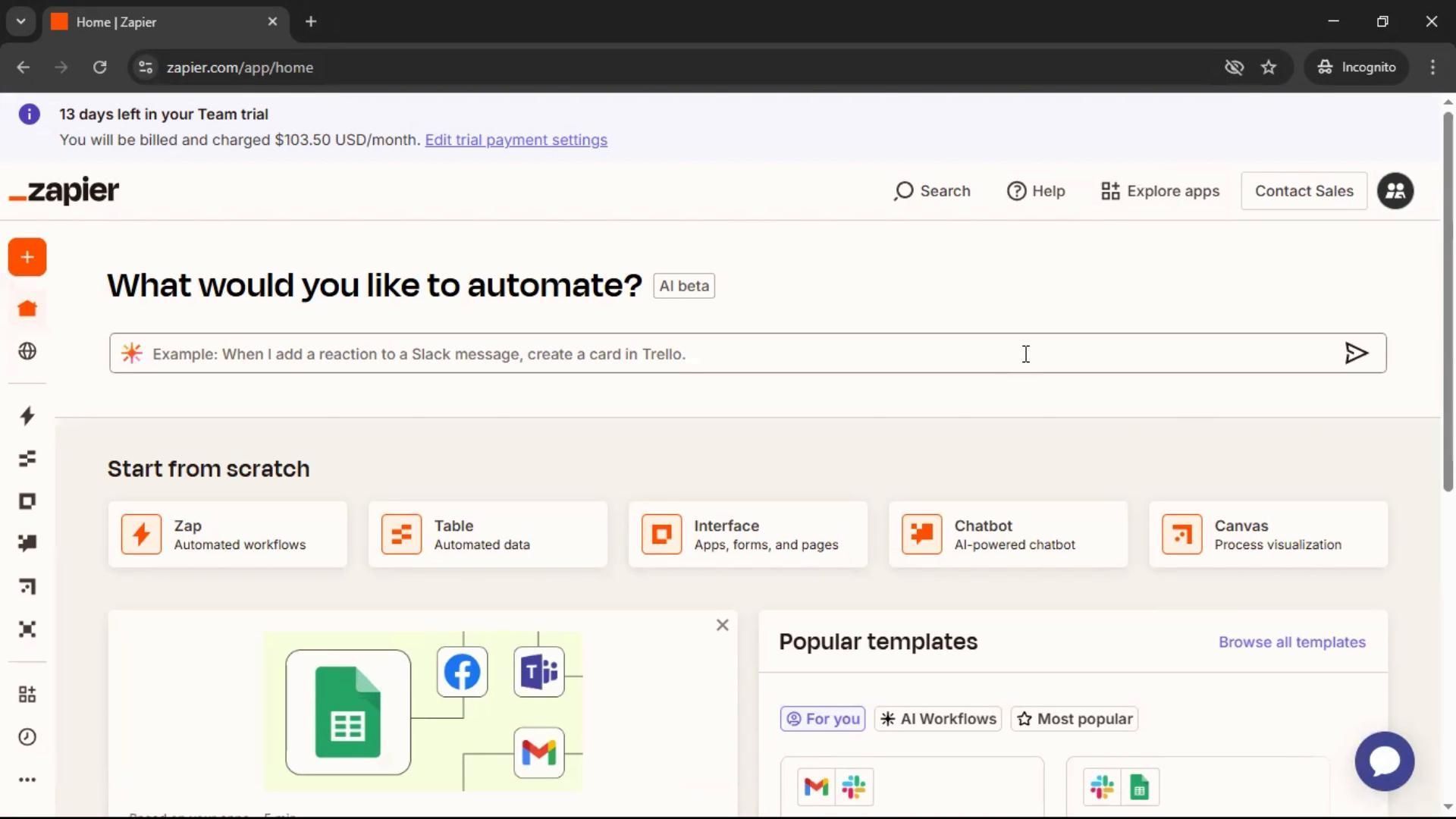This screenshot has height=819, width=1456.
Task: Click Edit trial payment settings link
Action: coord(516,140)
